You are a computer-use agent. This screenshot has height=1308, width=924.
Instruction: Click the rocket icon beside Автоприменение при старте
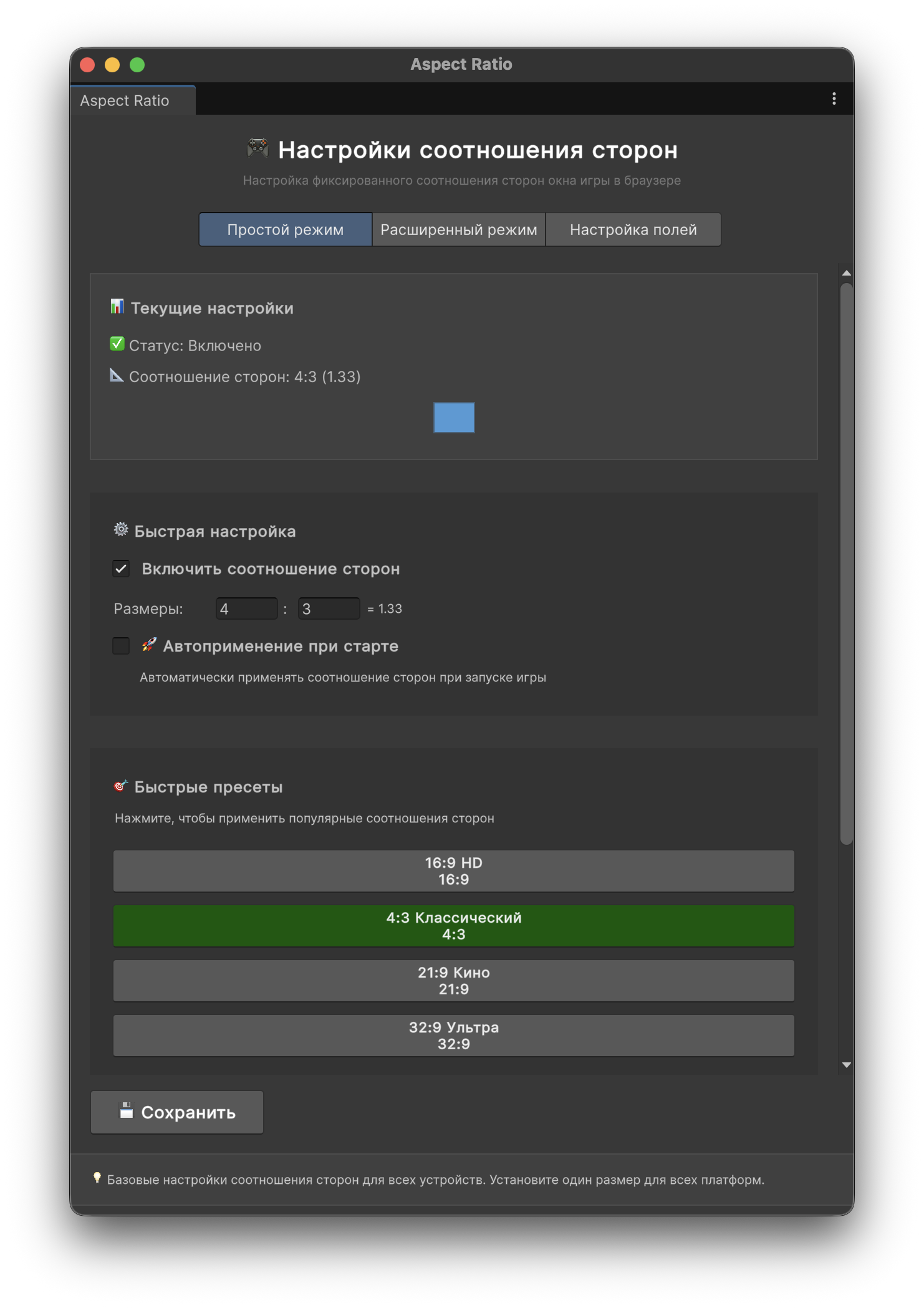(x=148, y=645)
